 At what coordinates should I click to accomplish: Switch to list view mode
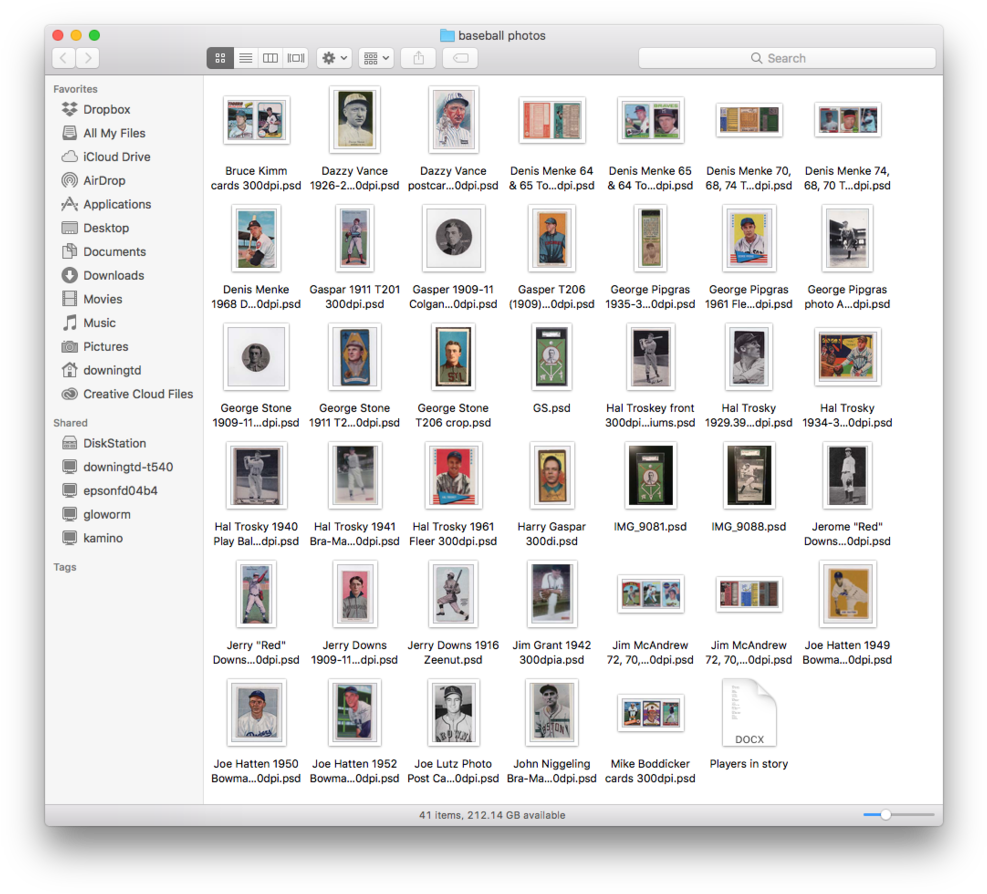[x=245, y=59]
